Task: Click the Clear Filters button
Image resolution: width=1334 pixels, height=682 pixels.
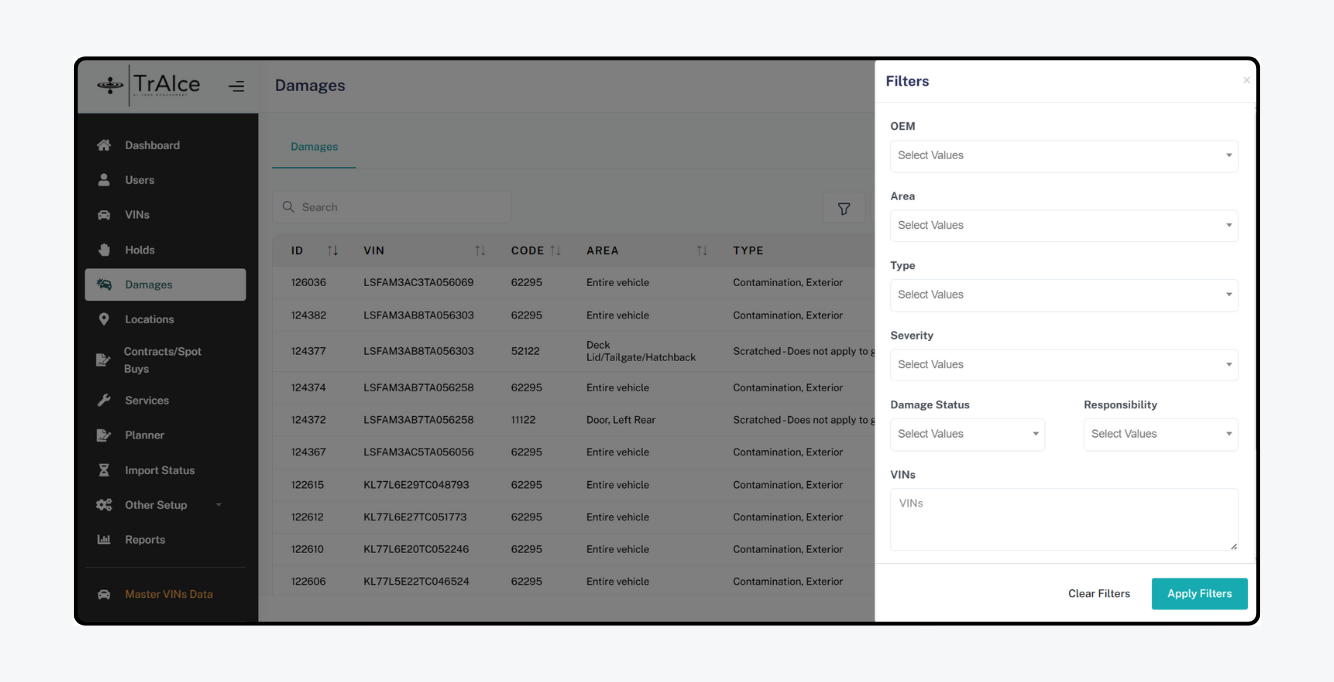Action: 1098,594
